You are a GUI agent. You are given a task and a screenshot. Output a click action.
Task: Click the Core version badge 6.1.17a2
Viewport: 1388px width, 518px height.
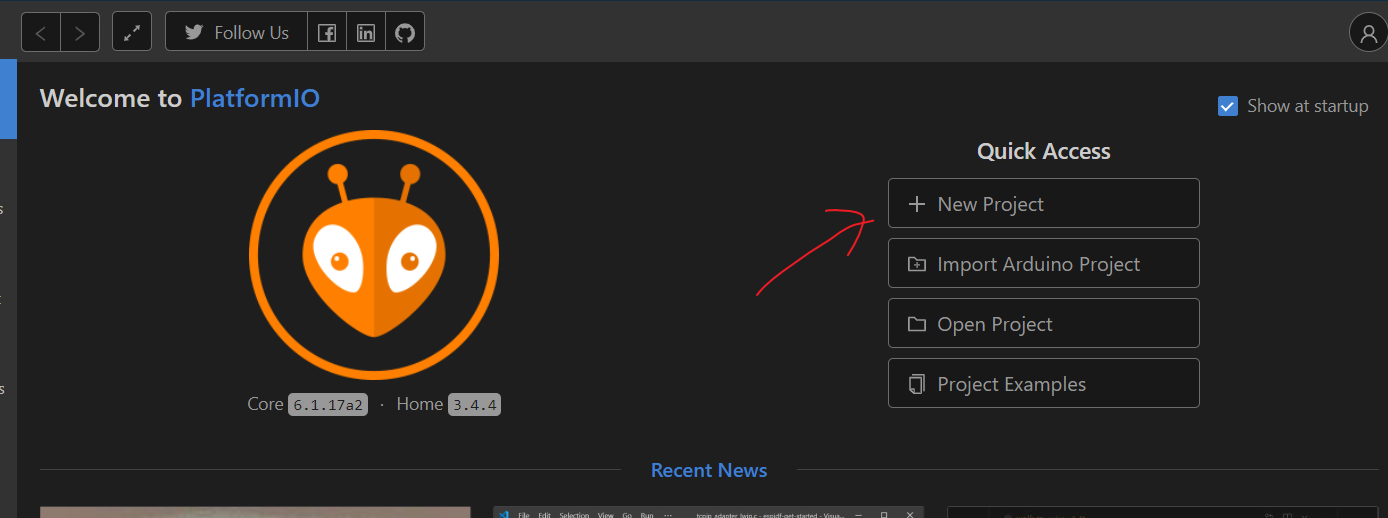click(x=328, y=405)
